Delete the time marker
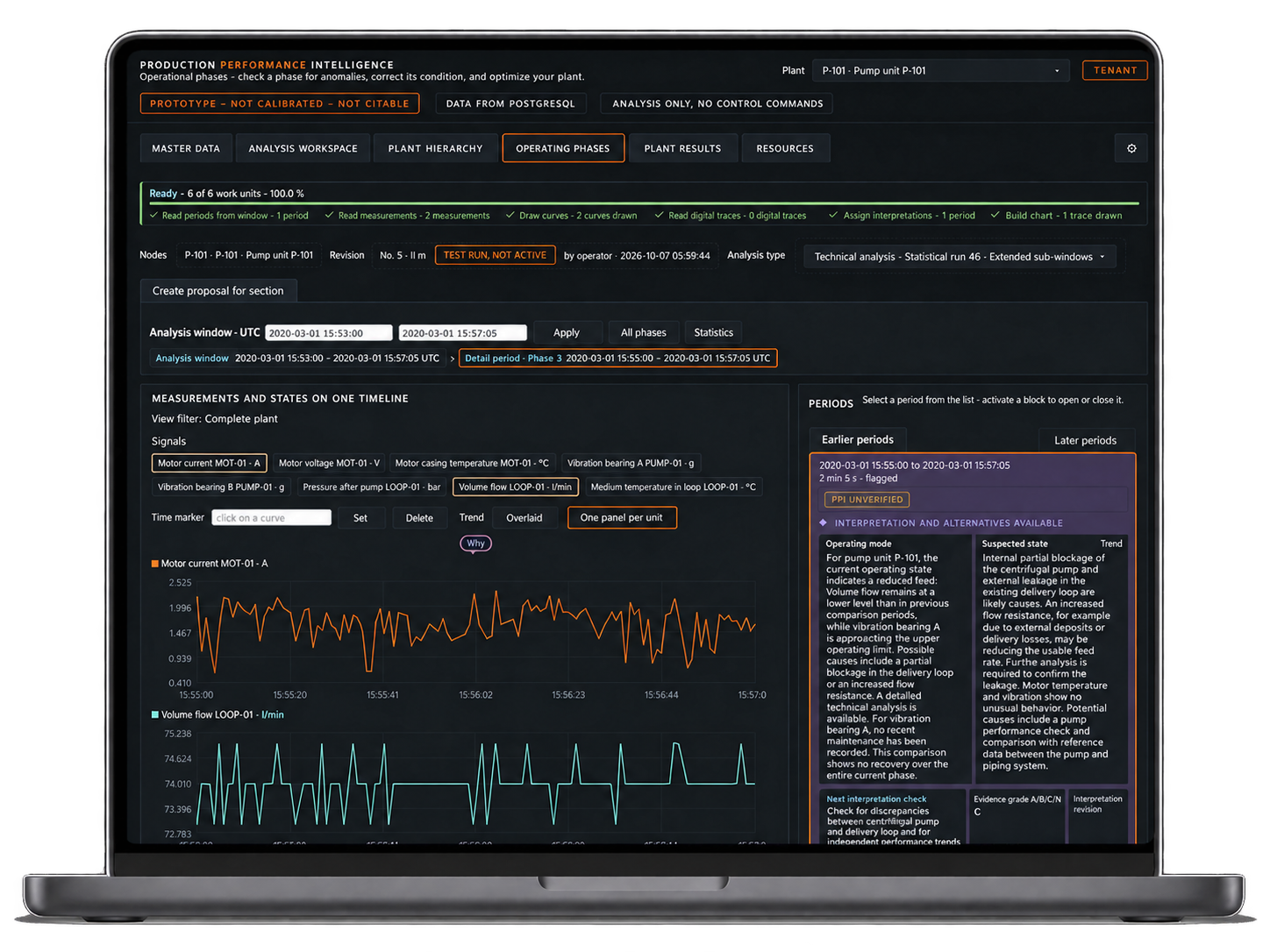The image size is (1270, 952). tap(419, 517)
